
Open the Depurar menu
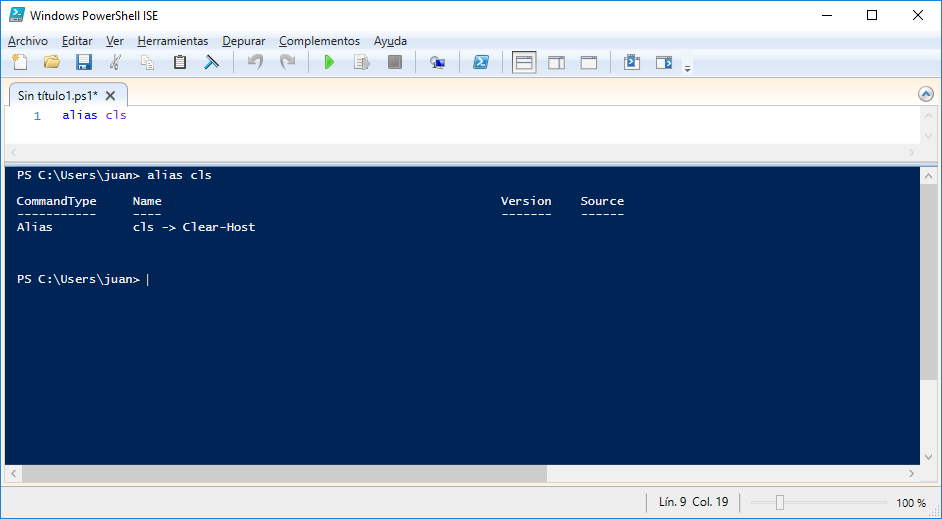pyautogui.click(x=243, y=41)
